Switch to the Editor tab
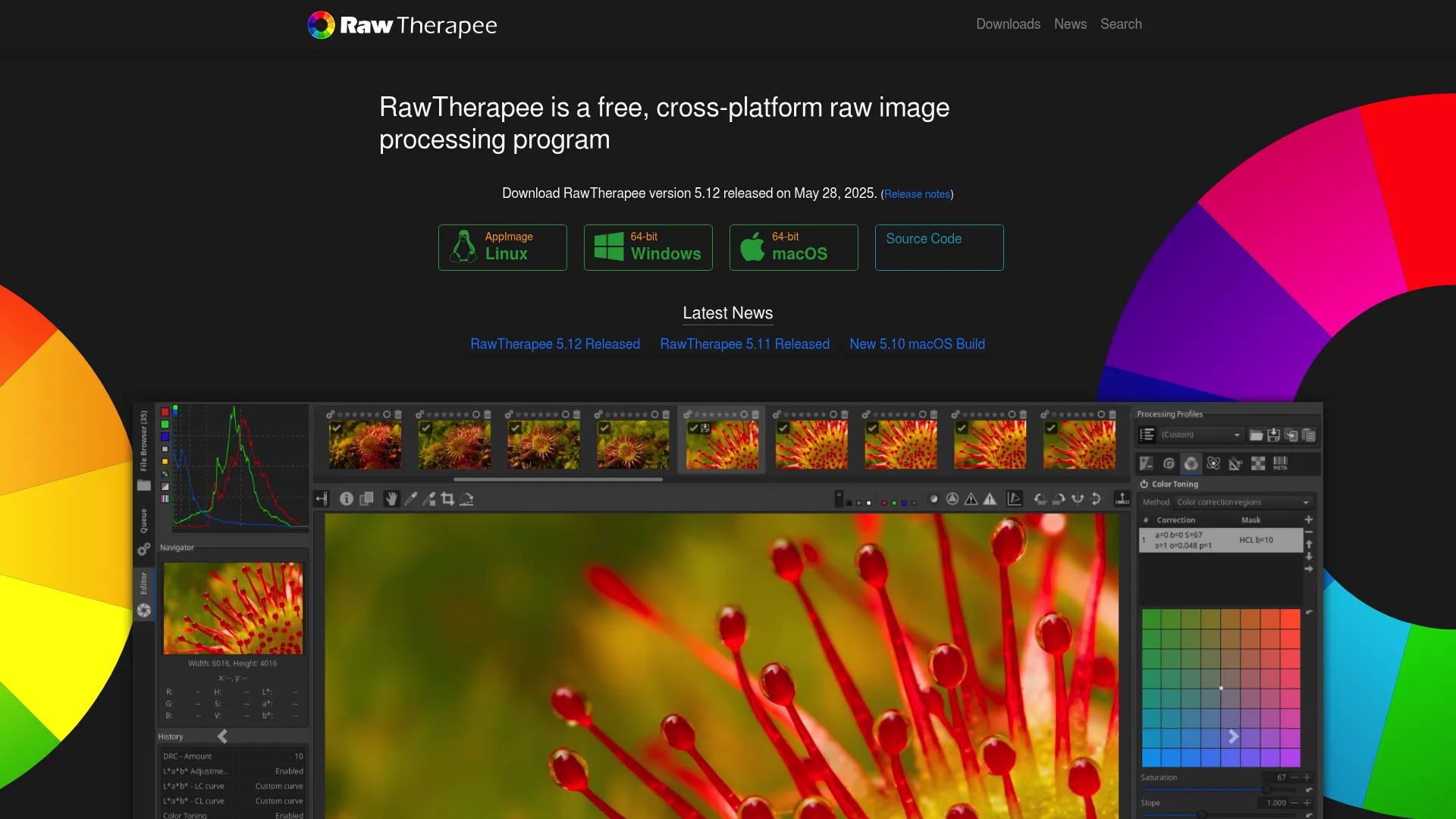The height and width of the screenshot is (819, 1456). (143, 595)
